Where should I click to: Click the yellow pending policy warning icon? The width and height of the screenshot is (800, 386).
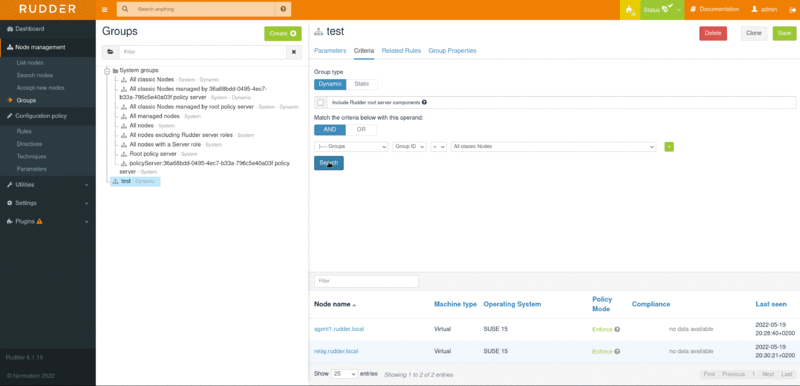tap(630, 10)
